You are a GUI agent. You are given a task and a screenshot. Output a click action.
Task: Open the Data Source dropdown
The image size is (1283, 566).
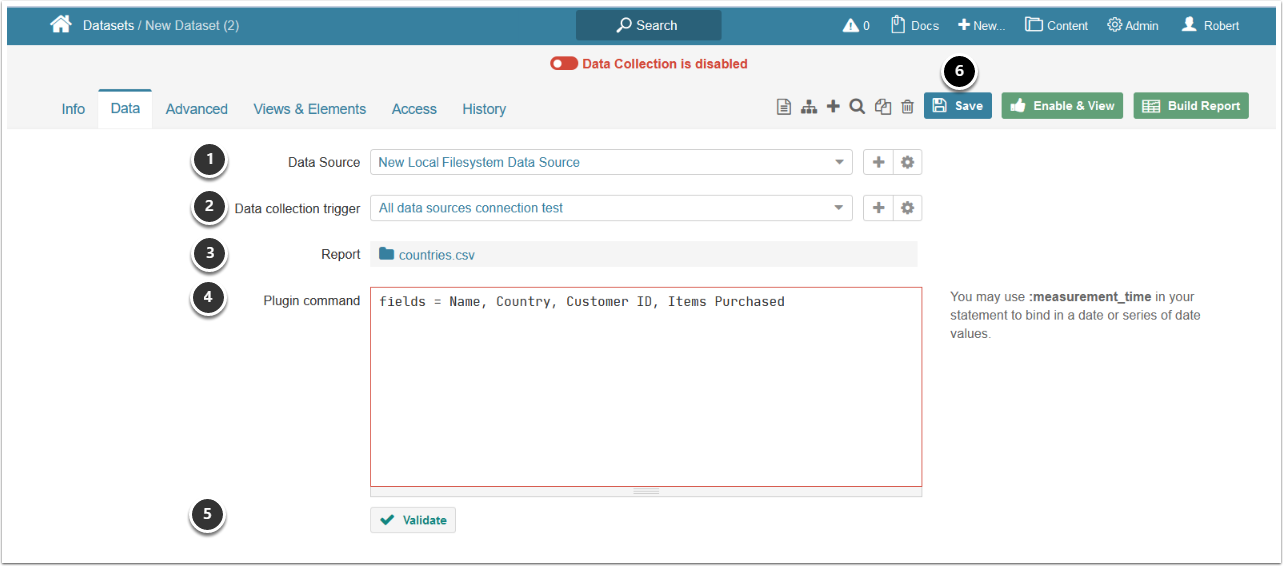point(611,162)
